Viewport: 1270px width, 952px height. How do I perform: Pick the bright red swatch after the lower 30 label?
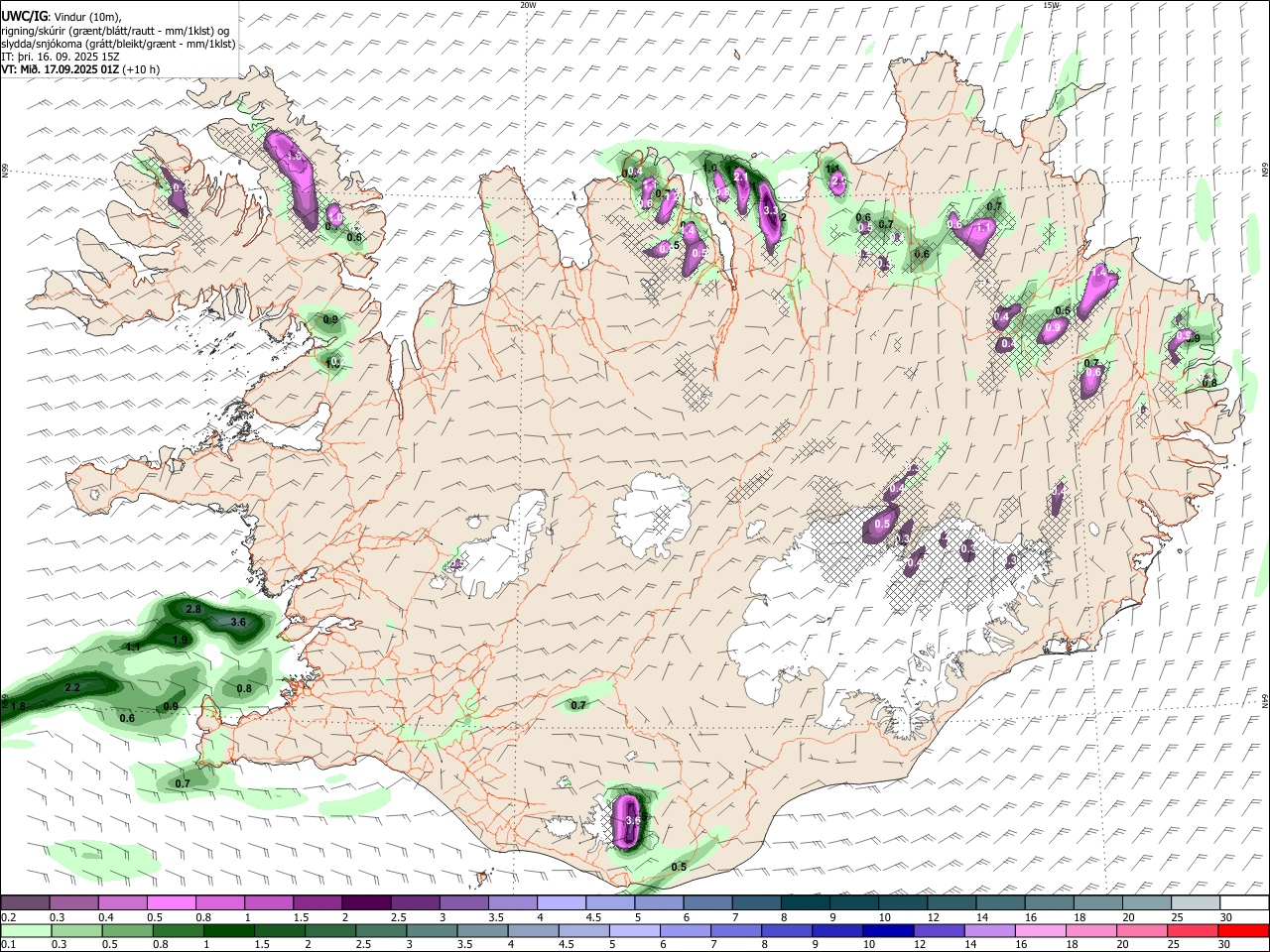pyautogui.click(x=1242, y=930)
